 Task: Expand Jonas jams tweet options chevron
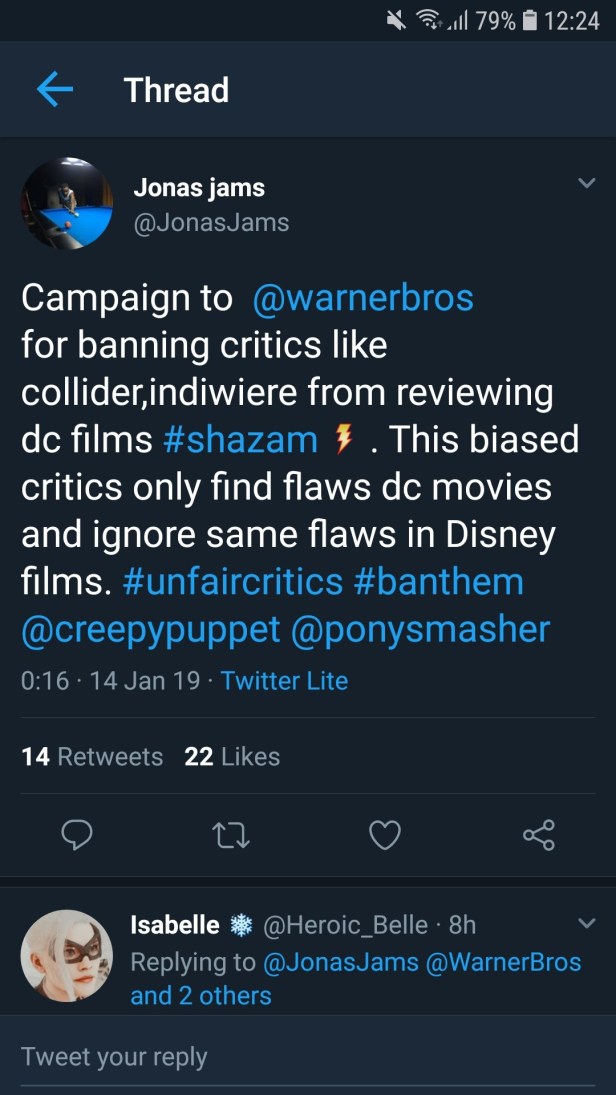coord(586,183)
